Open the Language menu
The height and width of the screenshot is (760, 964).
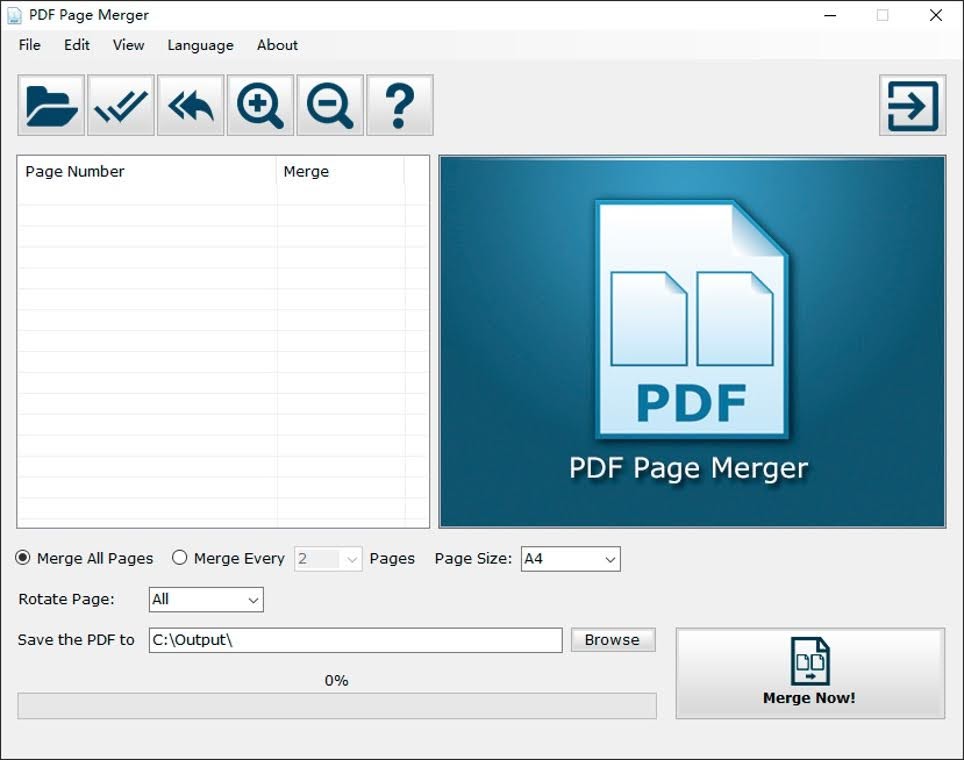(x=200, y=45)
